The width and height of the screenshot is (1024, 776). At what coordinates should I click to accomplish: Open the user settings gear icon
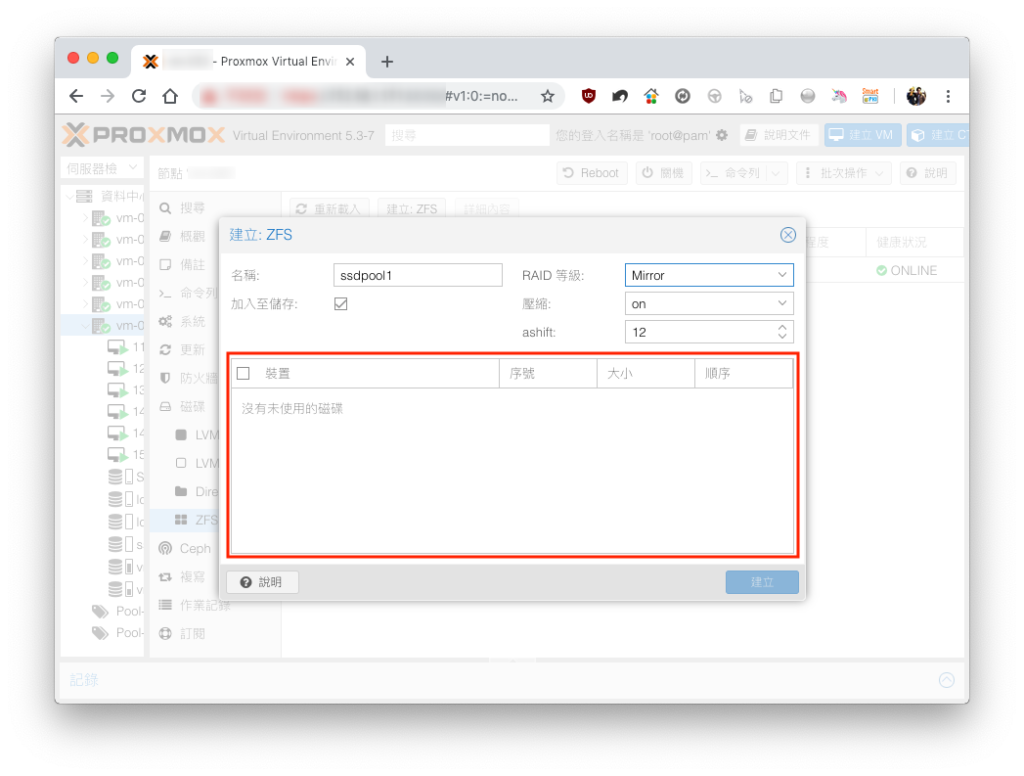(x=722, y=135)
